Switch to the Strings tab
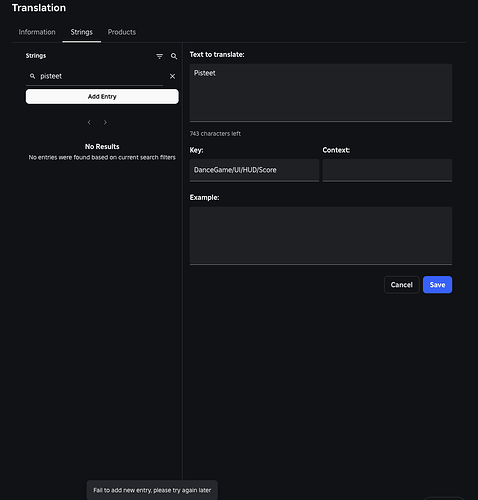Image resolution: width=478 pixels, height=500 pixels. point(81,32)
